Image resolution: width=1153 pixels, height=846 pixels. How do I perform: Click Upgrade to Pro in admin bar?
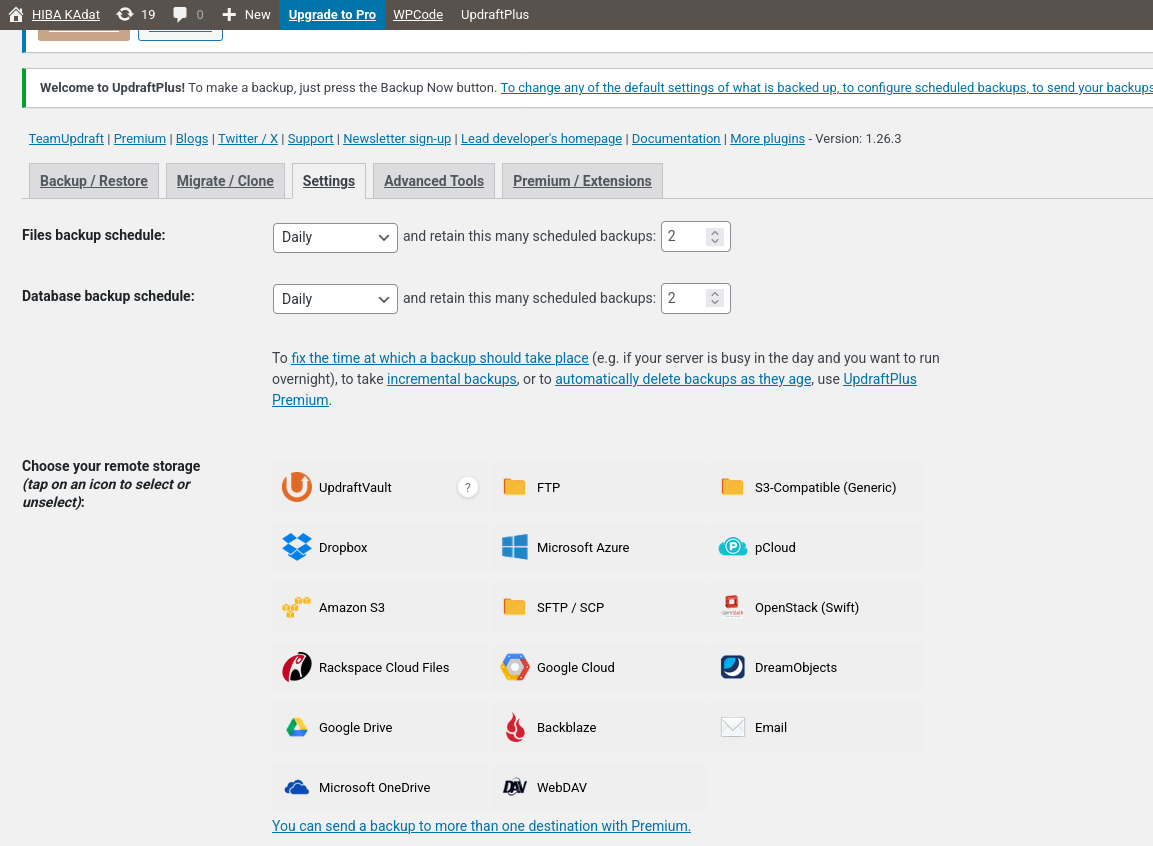point(332,15)
